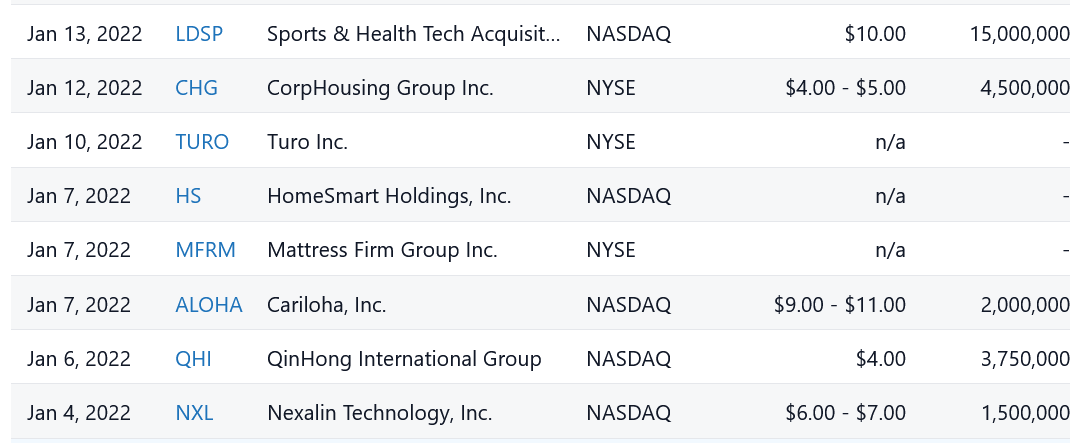Open the HS ticker link
This screenshot has height=443, width=1092.
[x=188, y=196]
